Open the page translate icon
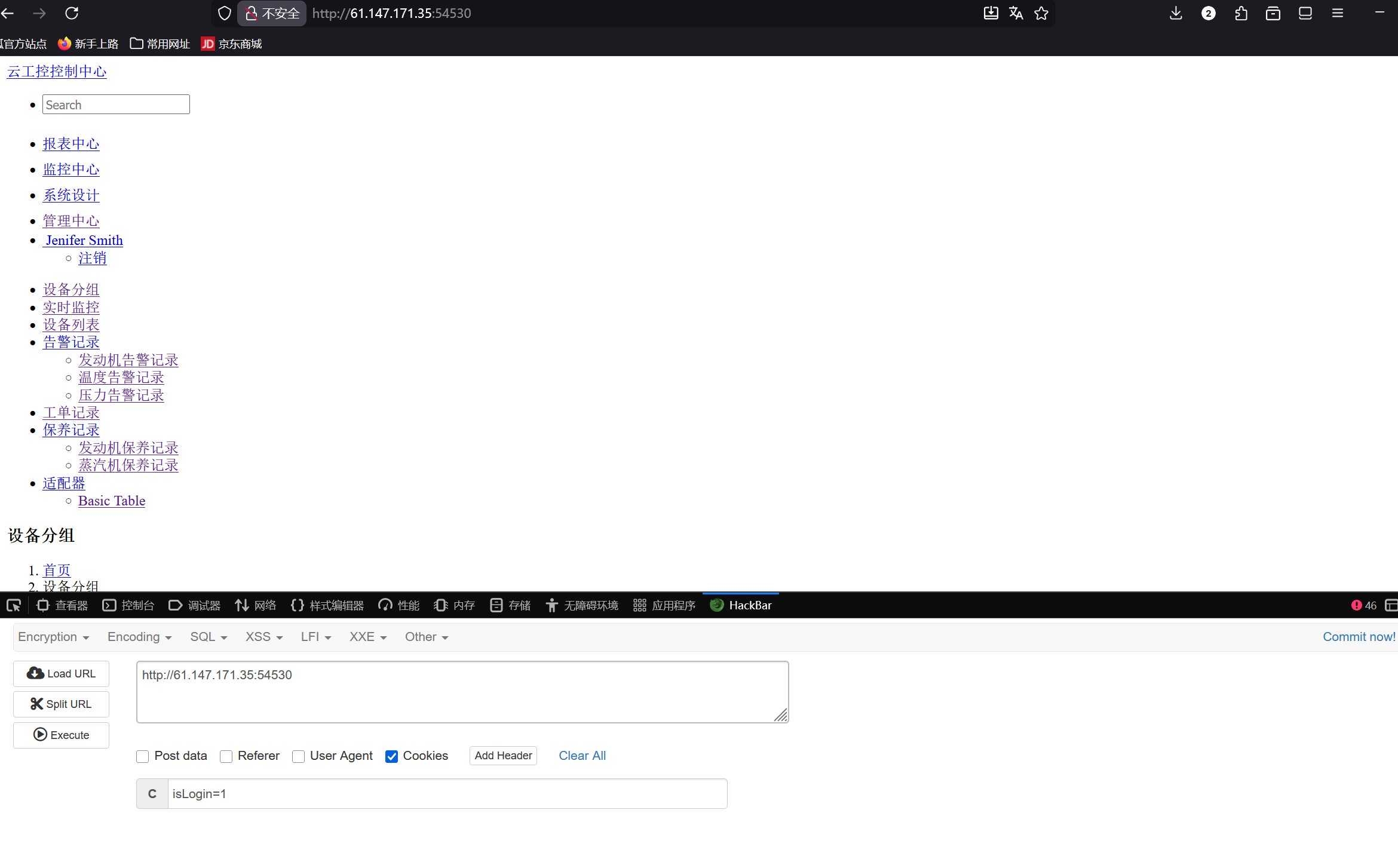 point(1016,13)
